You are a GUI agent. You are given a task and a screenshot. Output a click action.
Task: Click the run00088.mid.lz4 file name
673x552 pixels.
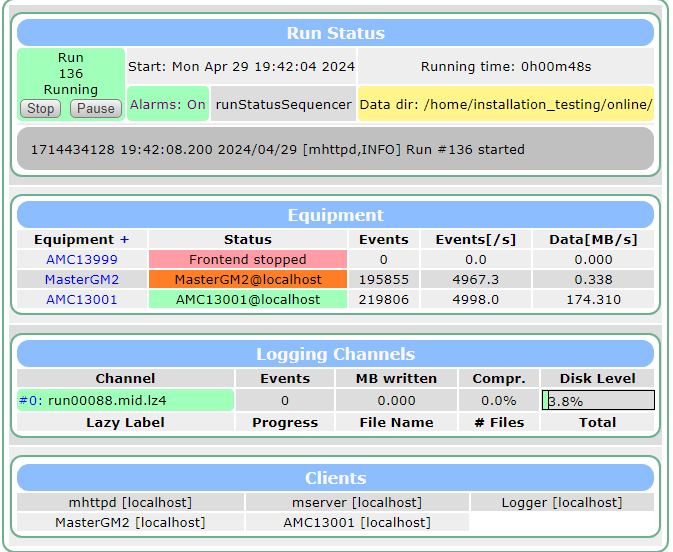click(107, 400)
